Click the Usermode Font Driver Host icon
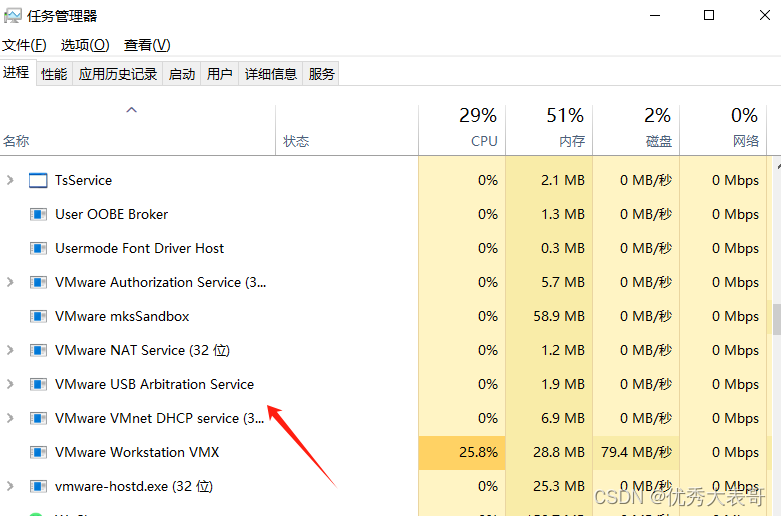 pos(38,248)
